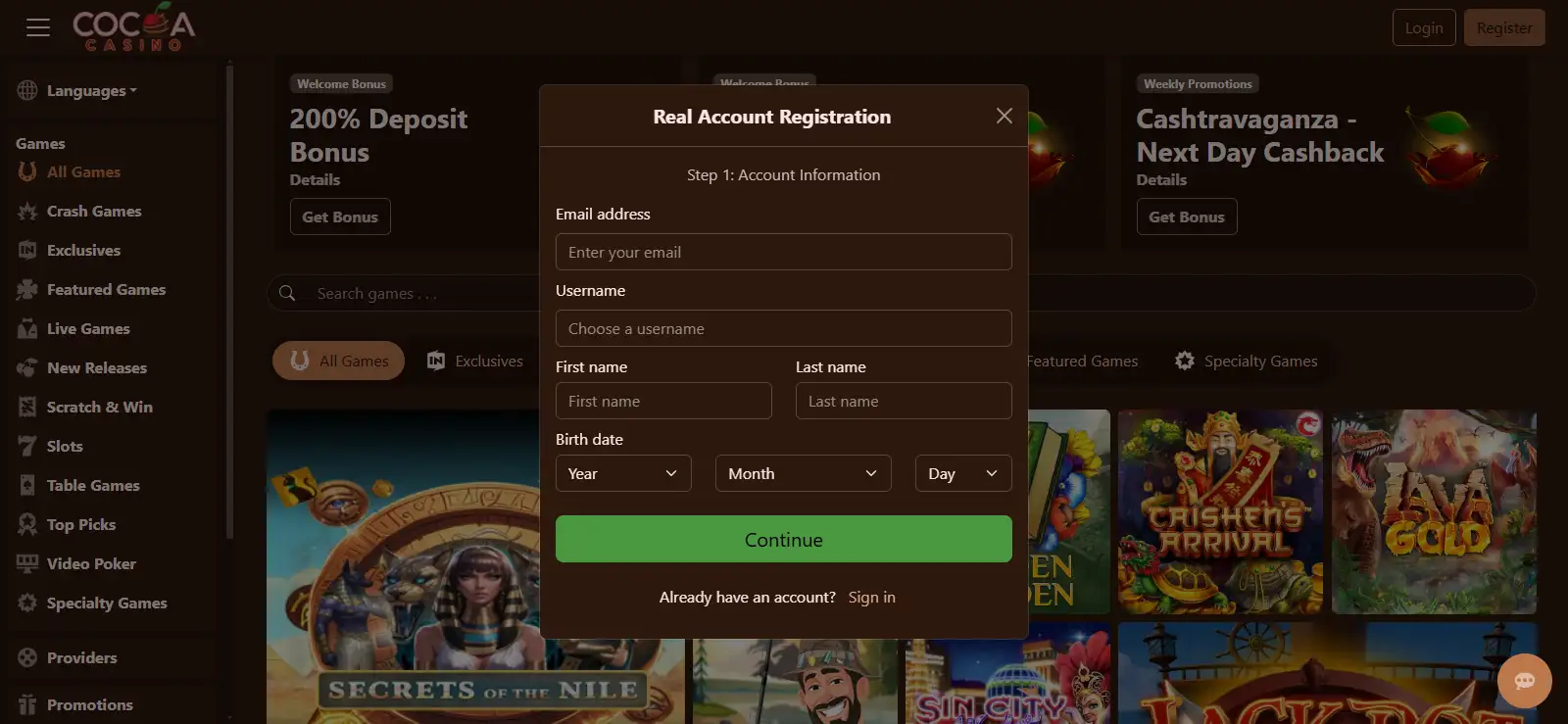Click the Live Games sidebar icon
The height and width of the screenshot is (724, 1568).
point(27,328)
